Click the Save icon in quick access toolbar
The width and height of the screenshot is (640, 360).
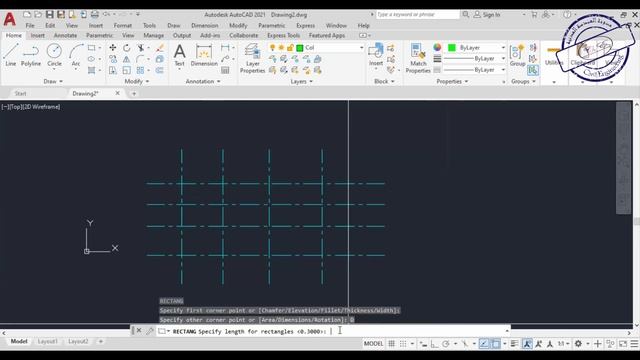coord(49,15)
